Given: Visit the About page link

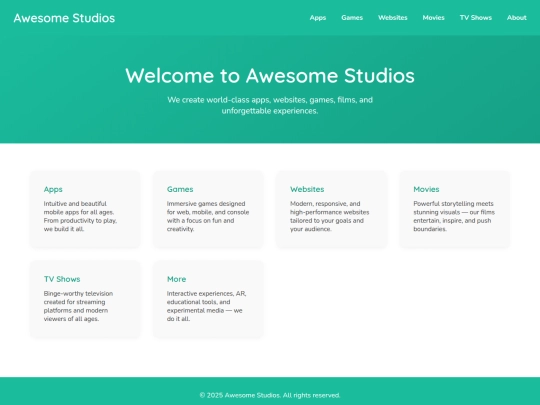Looking at the screenshot, I should (517, 18).
